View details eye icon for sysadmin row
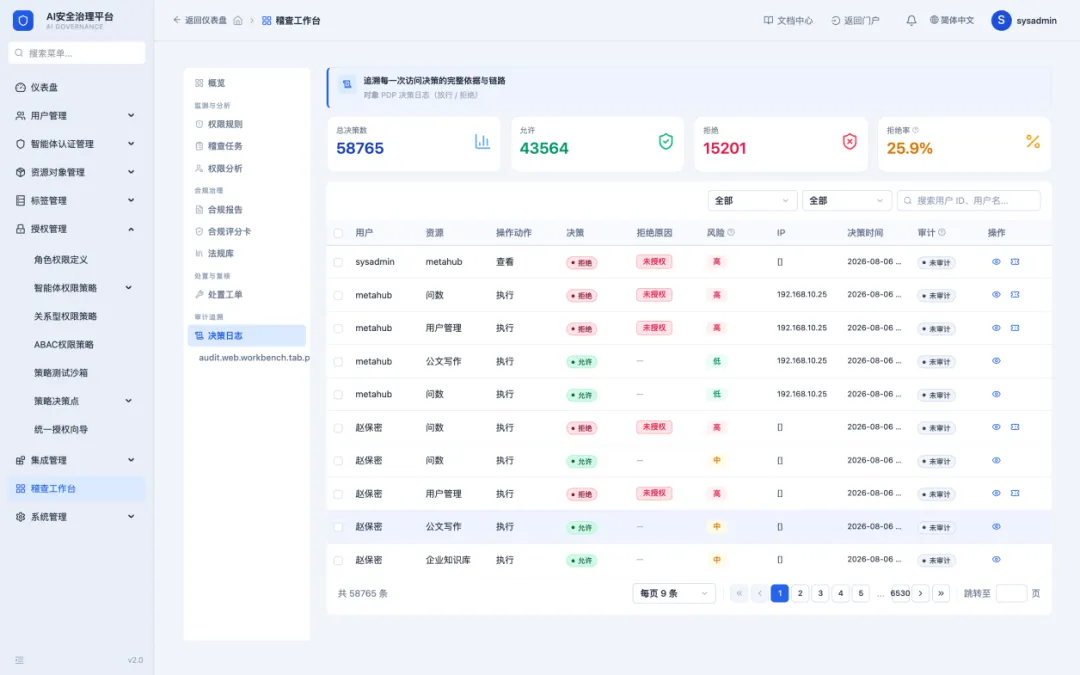This screenshot has width=1080, height=675. pos(996,262)
